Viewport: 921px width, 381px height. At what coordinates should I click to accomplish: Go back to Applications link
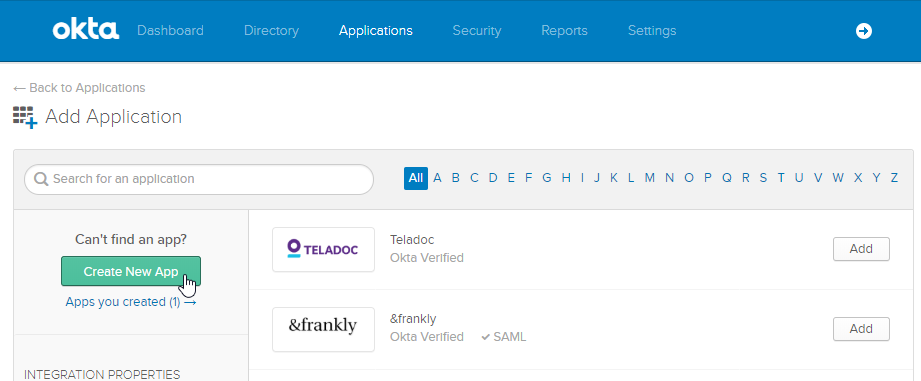79,88
